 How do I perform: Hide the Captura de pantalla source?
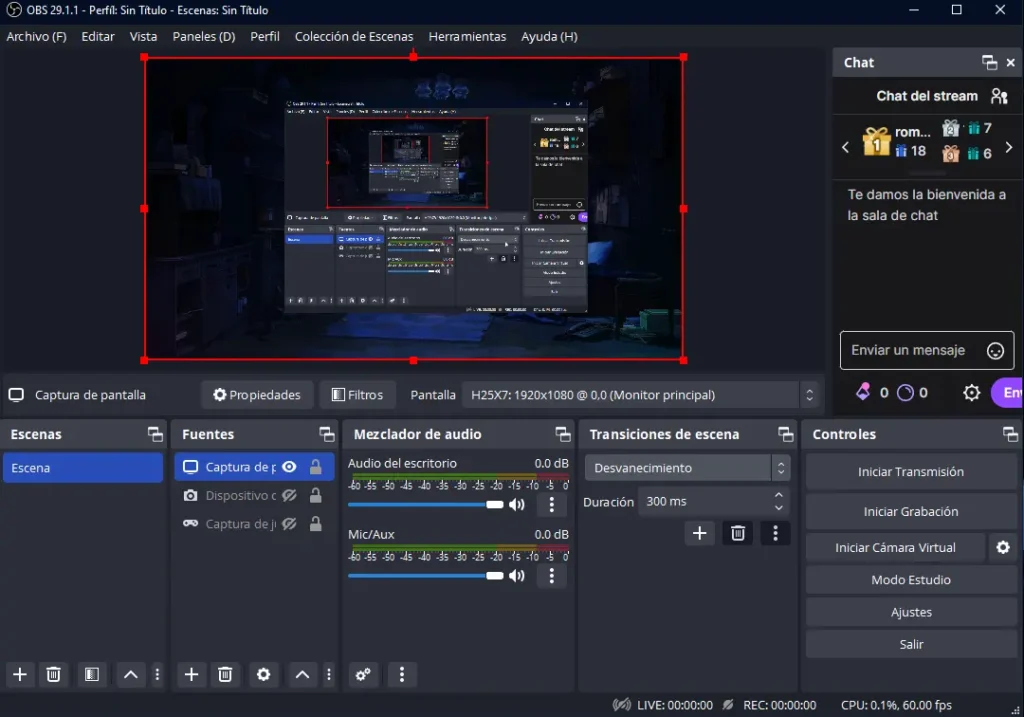pos(289,467)
